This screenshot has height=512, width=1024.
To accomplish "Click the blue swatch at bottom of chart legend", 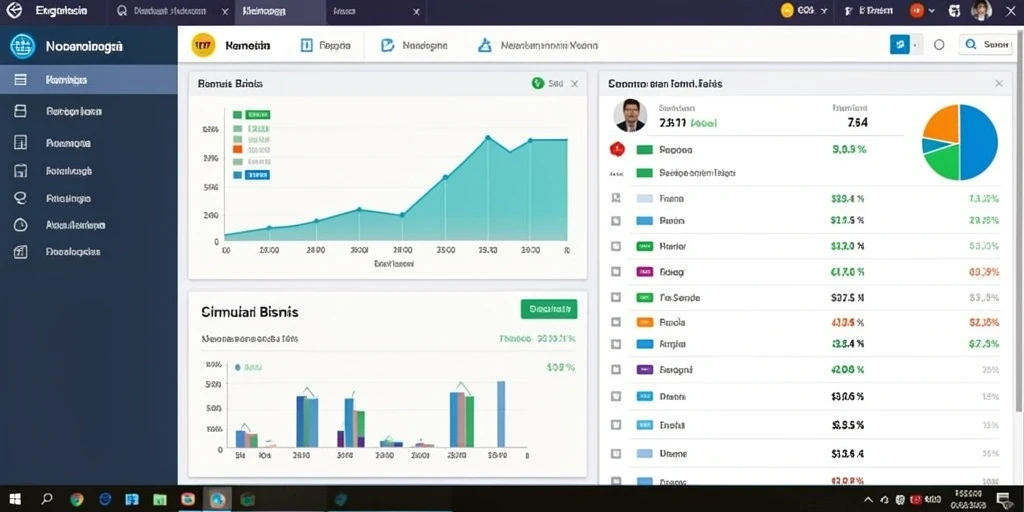I will 238,174.
